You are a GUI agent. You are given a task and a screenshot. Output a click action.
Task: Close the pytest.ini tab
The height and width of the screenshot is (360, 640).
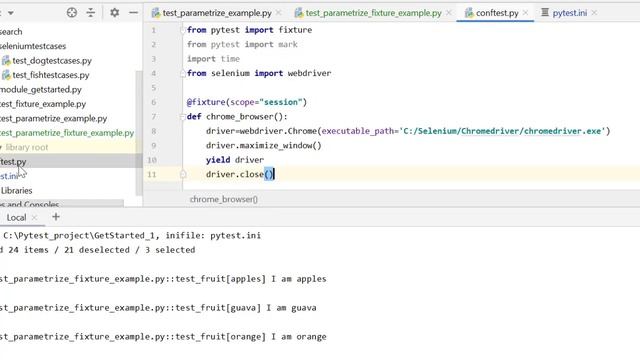point(594,13)
